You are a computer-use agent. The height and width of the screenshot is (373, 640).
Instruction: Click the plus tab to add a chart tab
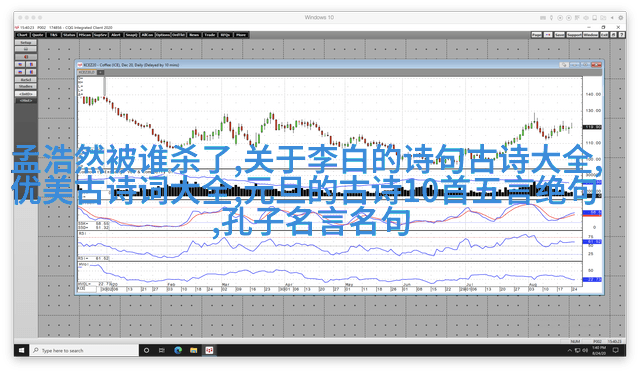coord(100,73)
